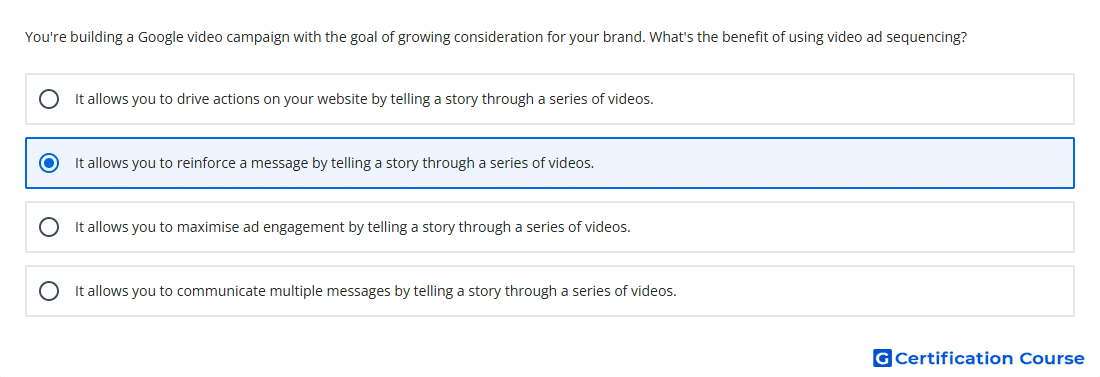Click the filled radio button for 'reinforce a message'

point(49,163)
